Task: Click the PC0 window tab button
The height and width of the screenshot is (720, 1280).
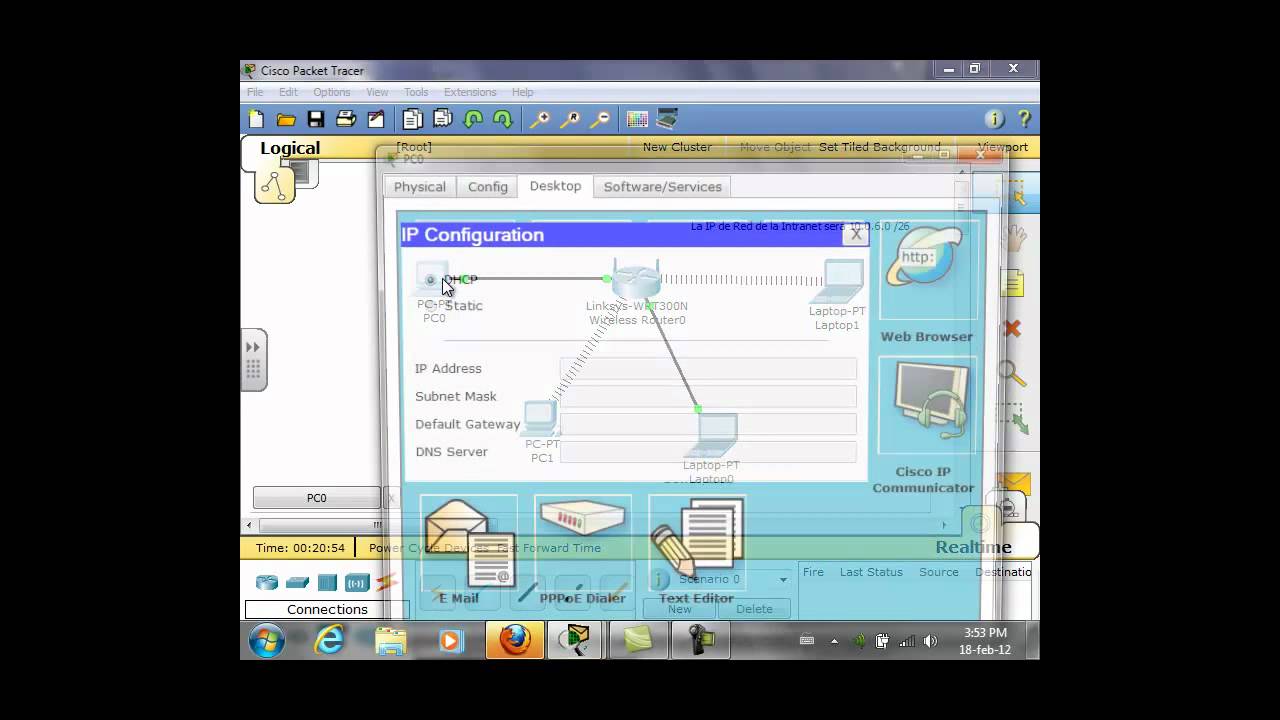Action: coord(316,498)
